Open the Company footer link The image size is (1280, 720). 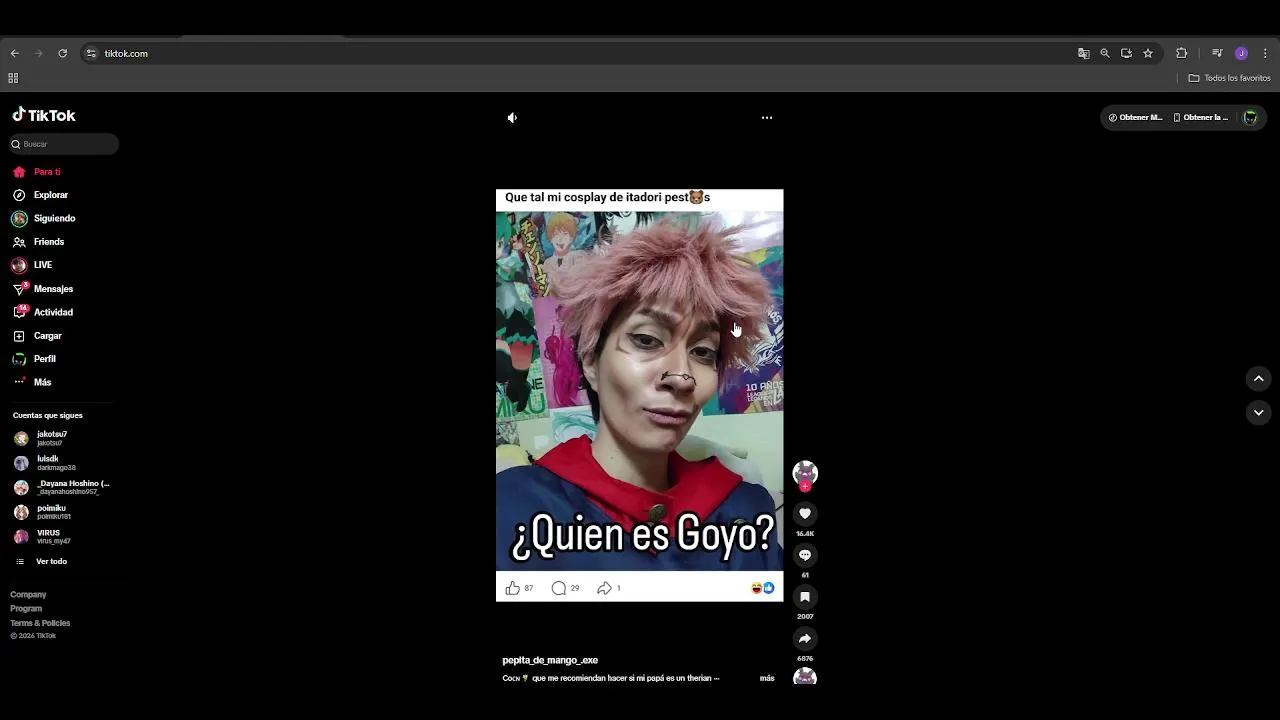coord(28,595)
